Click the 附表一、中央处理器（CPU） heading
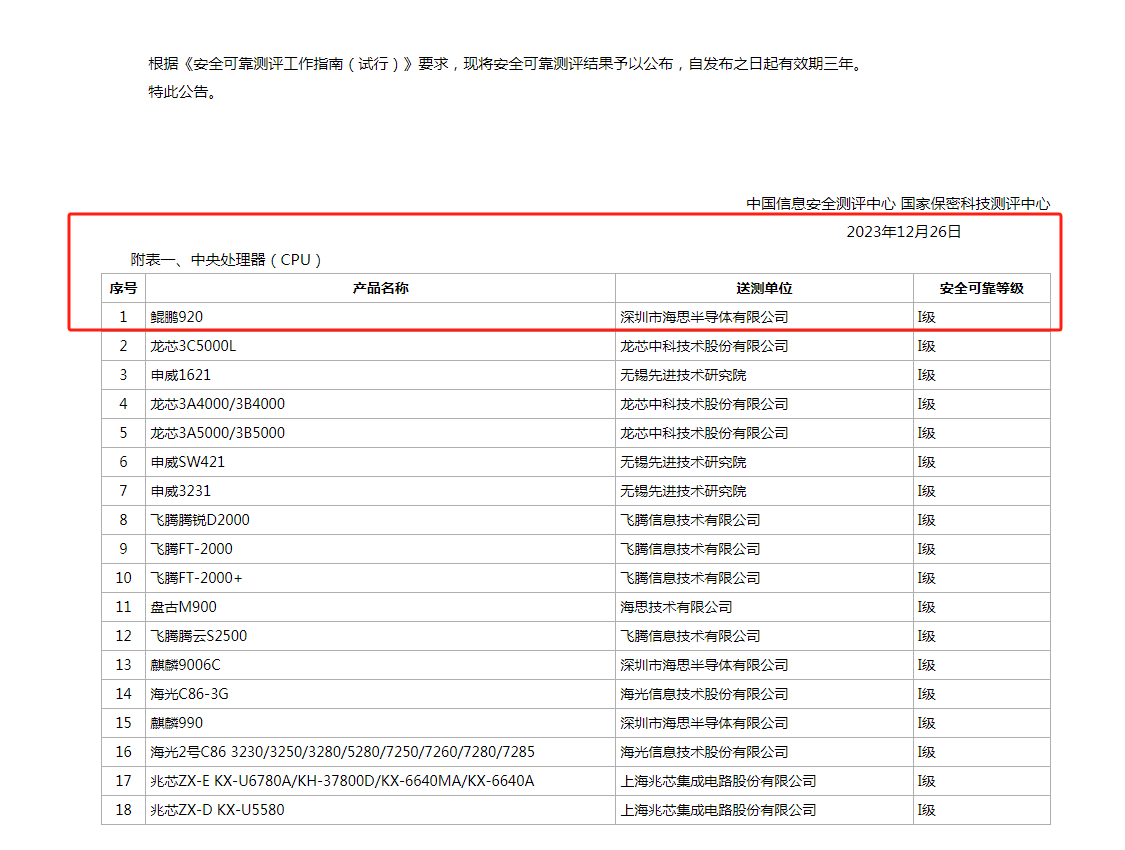The image size is (1125, 850). tap(226, 260)
